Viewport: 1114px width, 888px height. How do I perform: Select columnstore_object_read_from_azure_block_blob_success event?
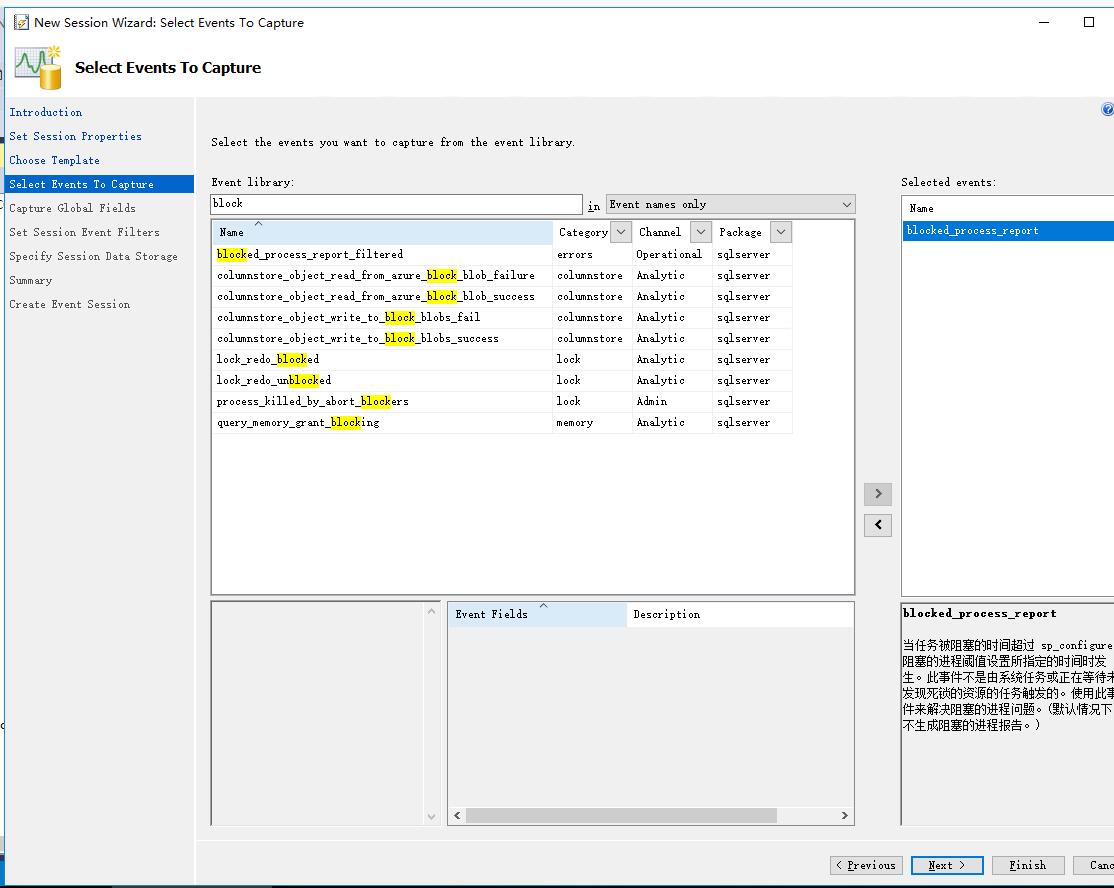(x=502, y=296)
